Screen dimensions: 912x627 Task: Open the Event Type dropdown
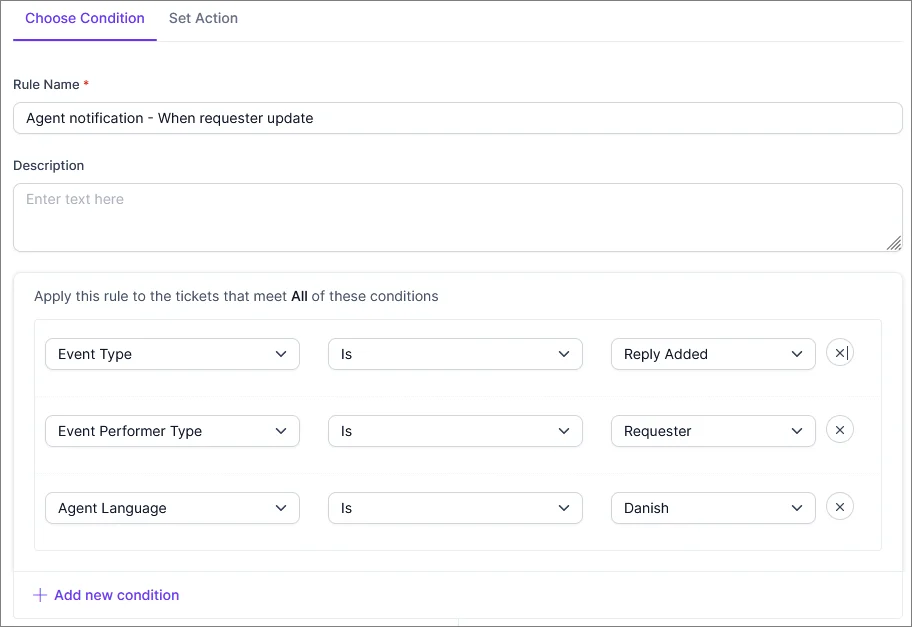pos(172,354)
